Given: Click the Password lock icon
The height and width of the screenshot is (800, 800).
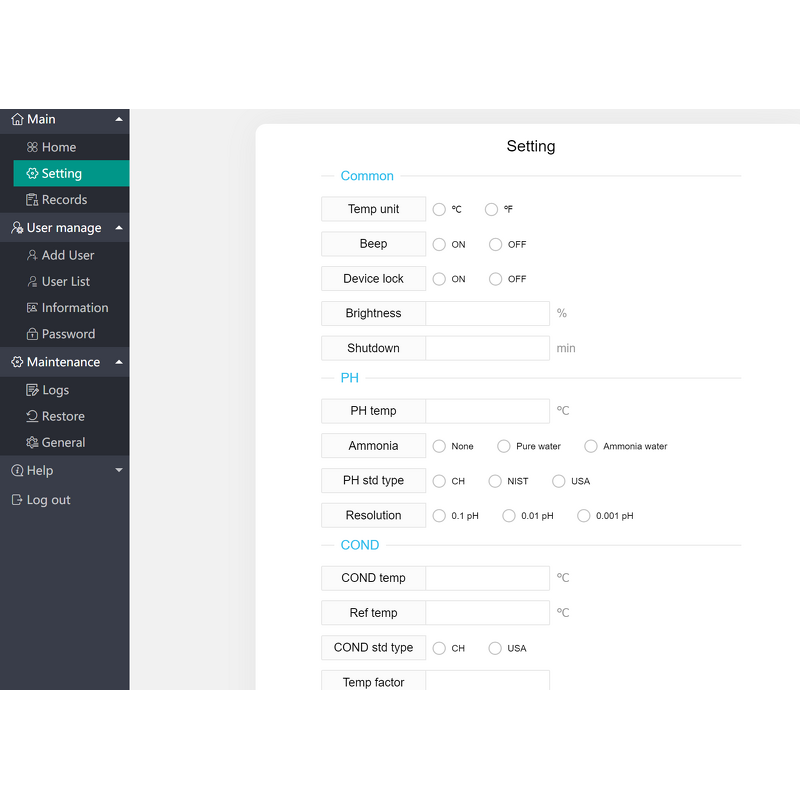Looking at the screenshot, I should 32,334.
